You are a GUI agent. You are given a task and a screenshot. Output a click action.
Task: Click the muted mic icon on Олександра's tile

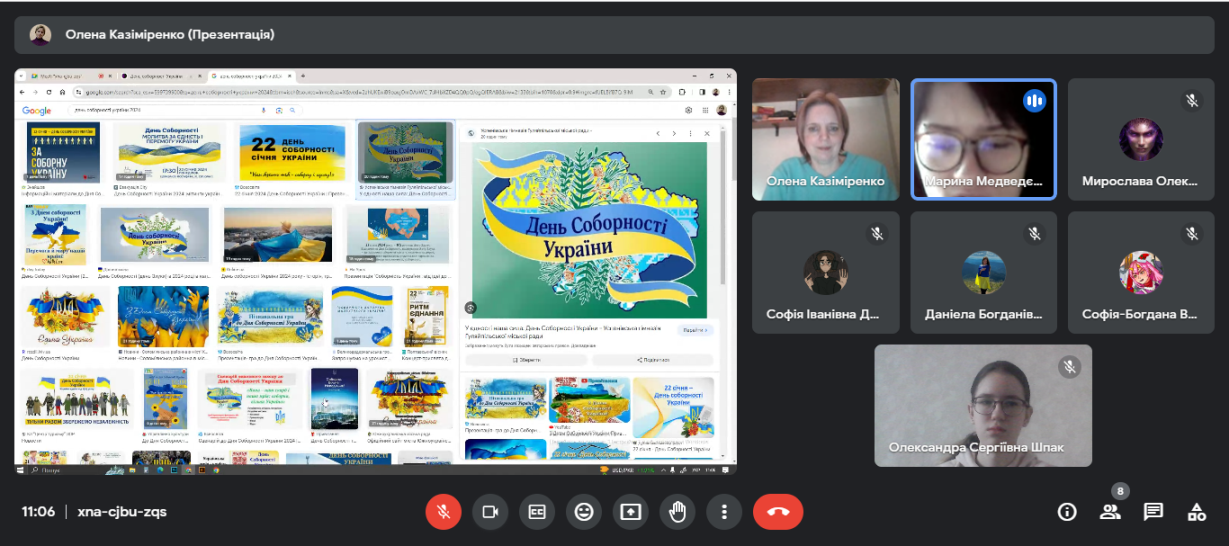coord(1069,367)
